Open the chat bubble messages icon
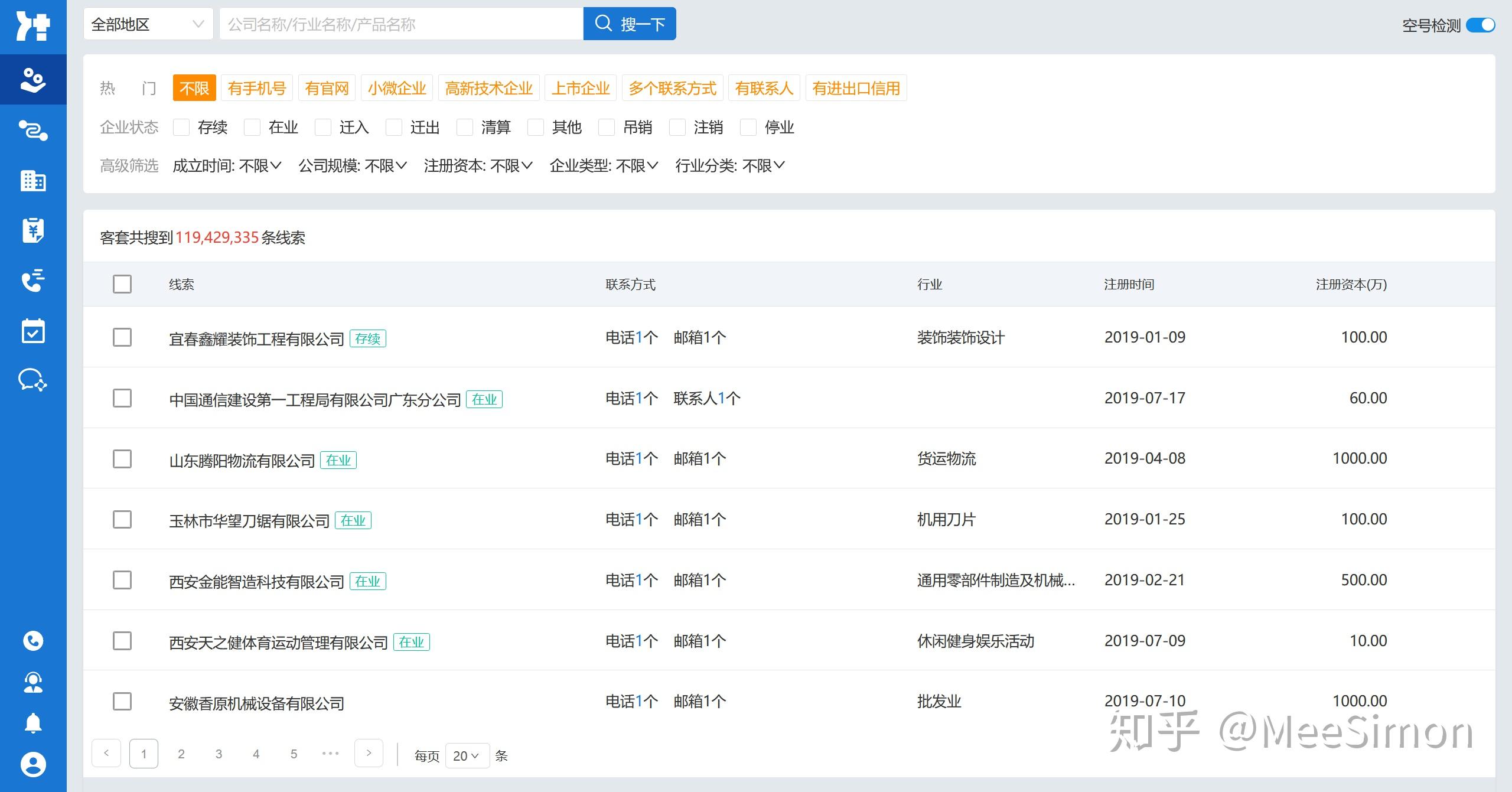The width and height of the screenshot is (1512, 792). (x=33, y=380)
